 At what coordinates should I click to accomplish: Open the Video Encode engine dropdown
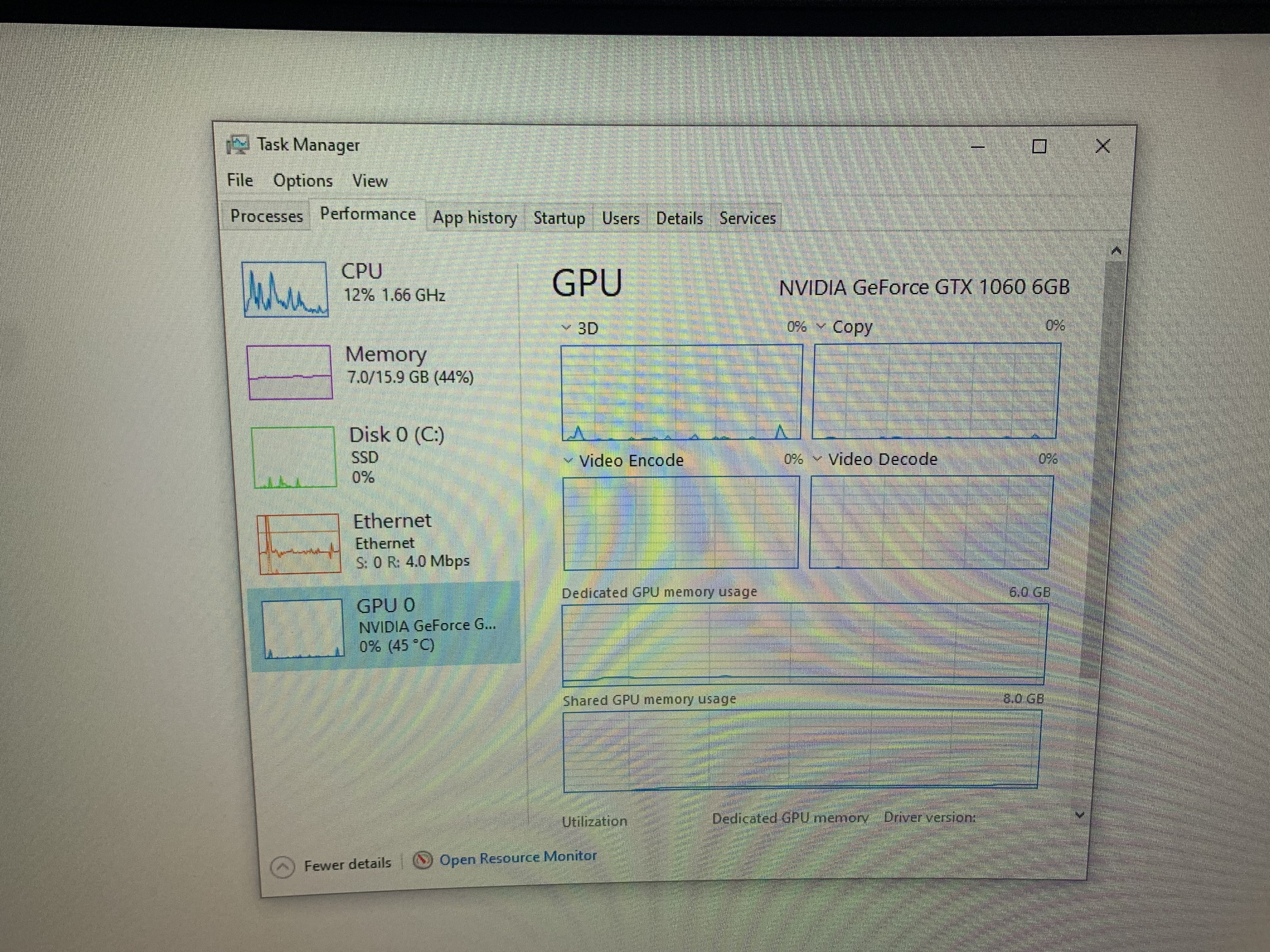[568, 460]
